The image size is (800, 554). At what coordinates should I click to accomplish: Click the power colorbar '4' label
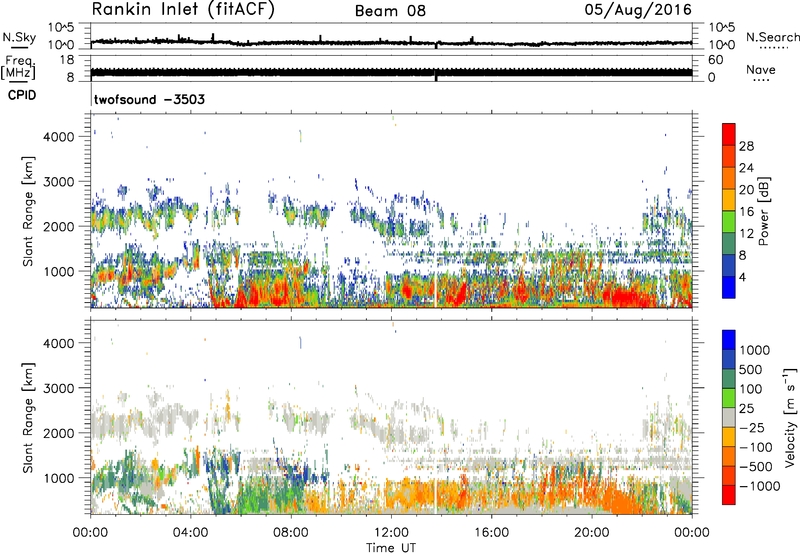point(742,277)
